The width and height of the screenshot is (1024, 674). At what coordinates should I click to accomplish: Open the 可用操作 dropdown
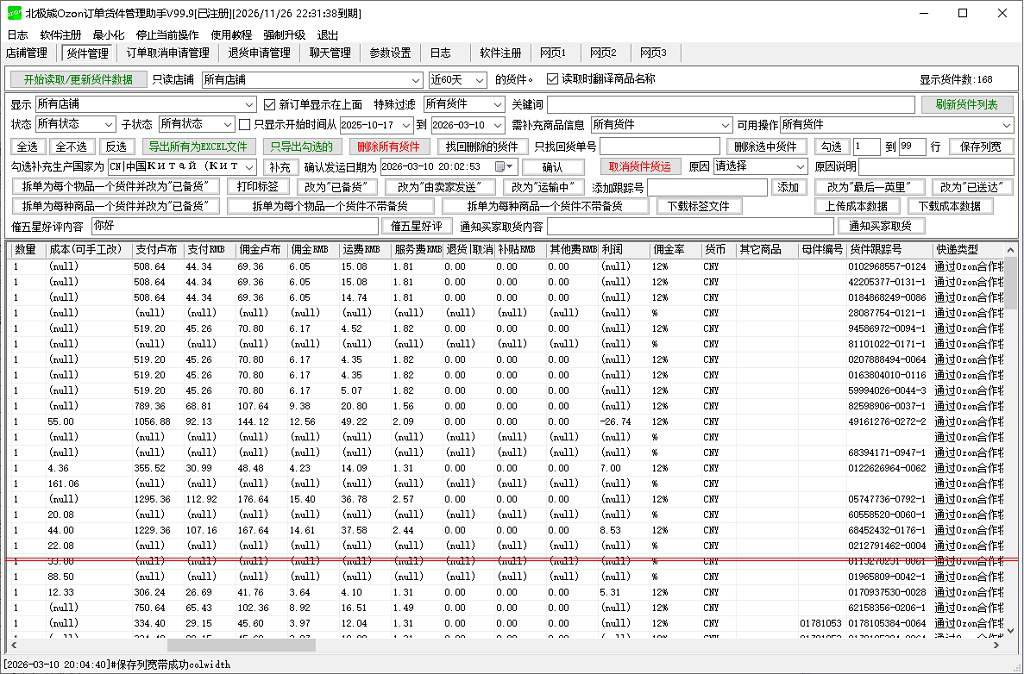(x=1006, y=125)
